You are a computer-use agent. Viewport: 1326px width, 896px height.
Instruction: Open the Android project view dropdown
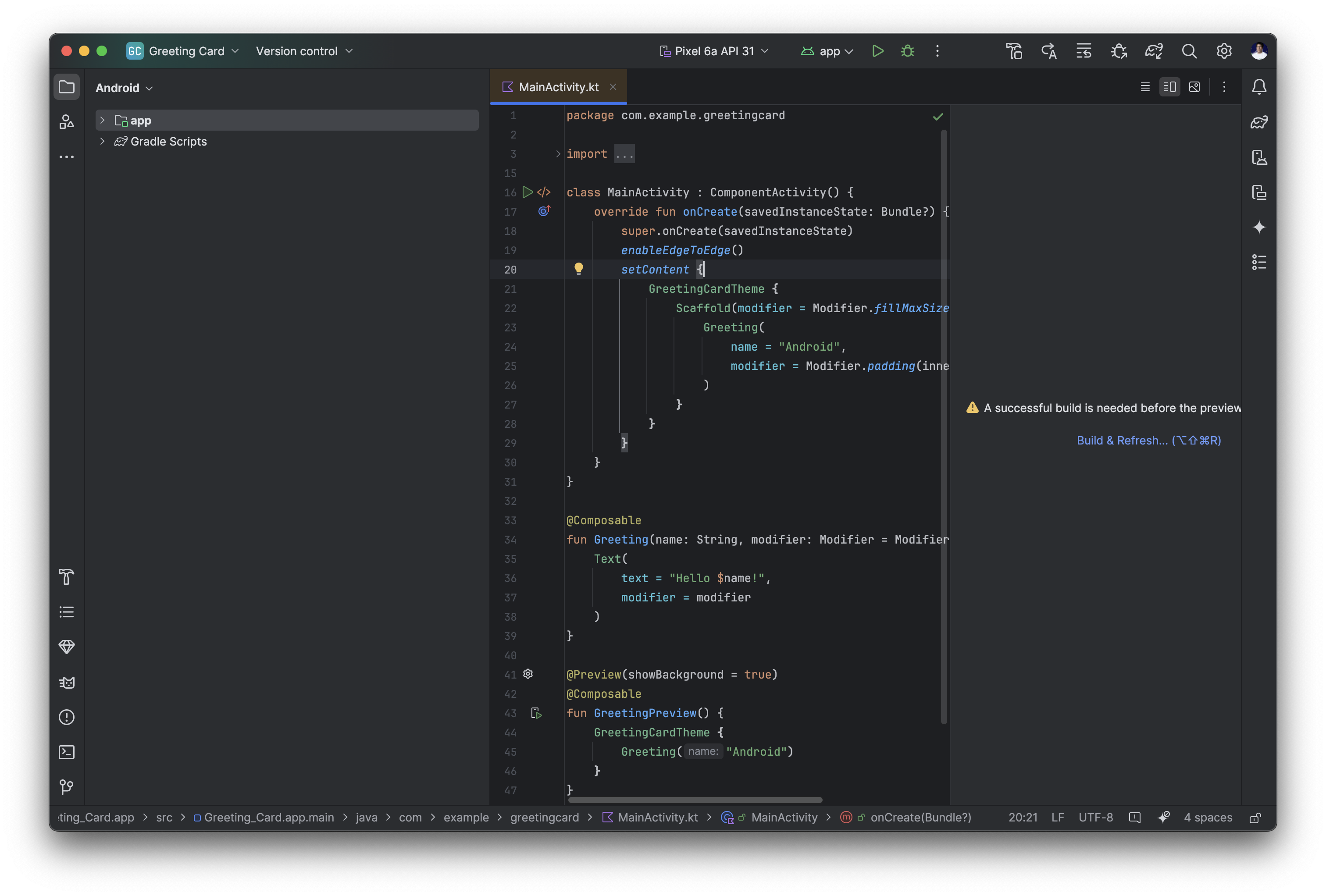124,88
